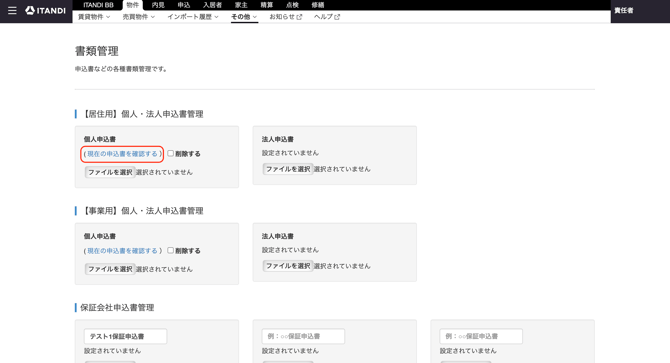670x363 pixels.
Task: Open the インポート履歴 dropdown
Action: coord(193,17)
